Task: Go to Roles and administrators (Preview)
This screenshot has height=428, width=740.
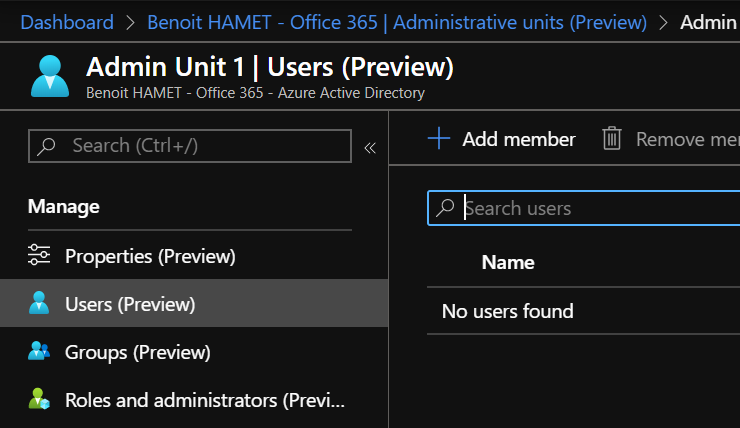Action: click(204, 400)
